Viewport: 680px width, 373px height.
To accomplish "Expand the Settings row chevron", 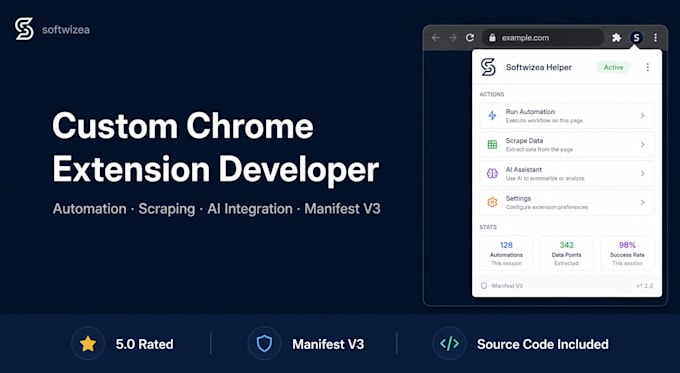I will click(x=643, y=202).
